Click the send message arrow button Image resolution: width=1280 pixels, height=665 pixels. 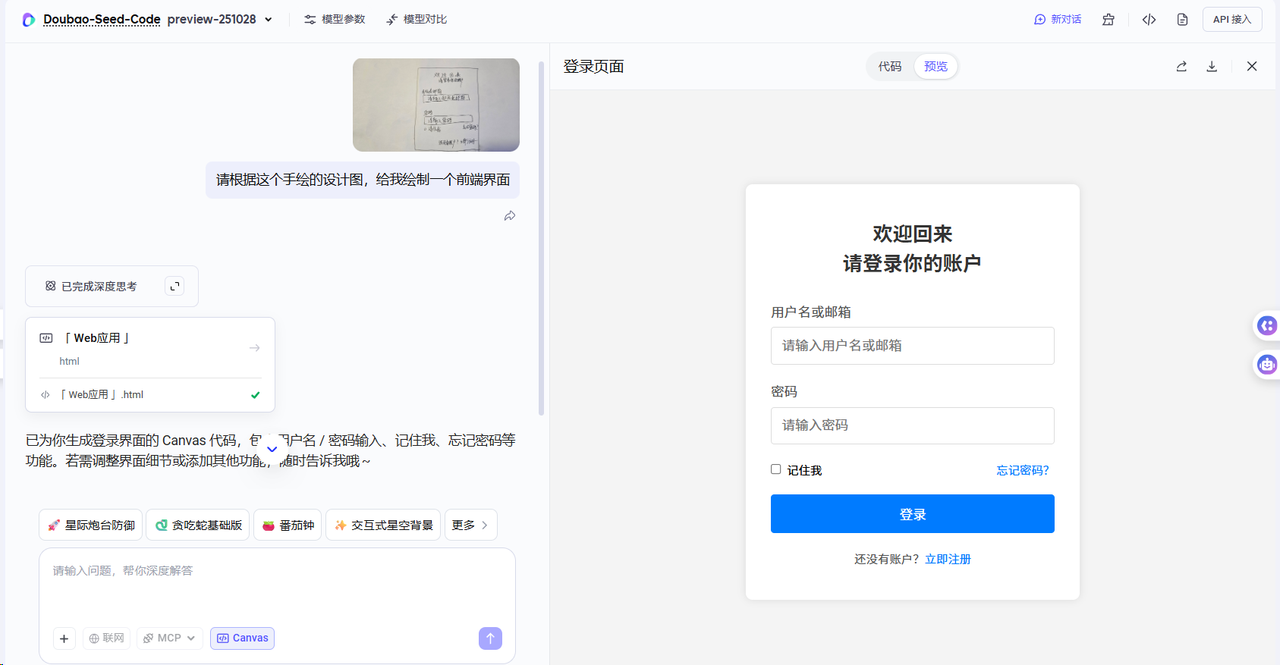point(490,638)
